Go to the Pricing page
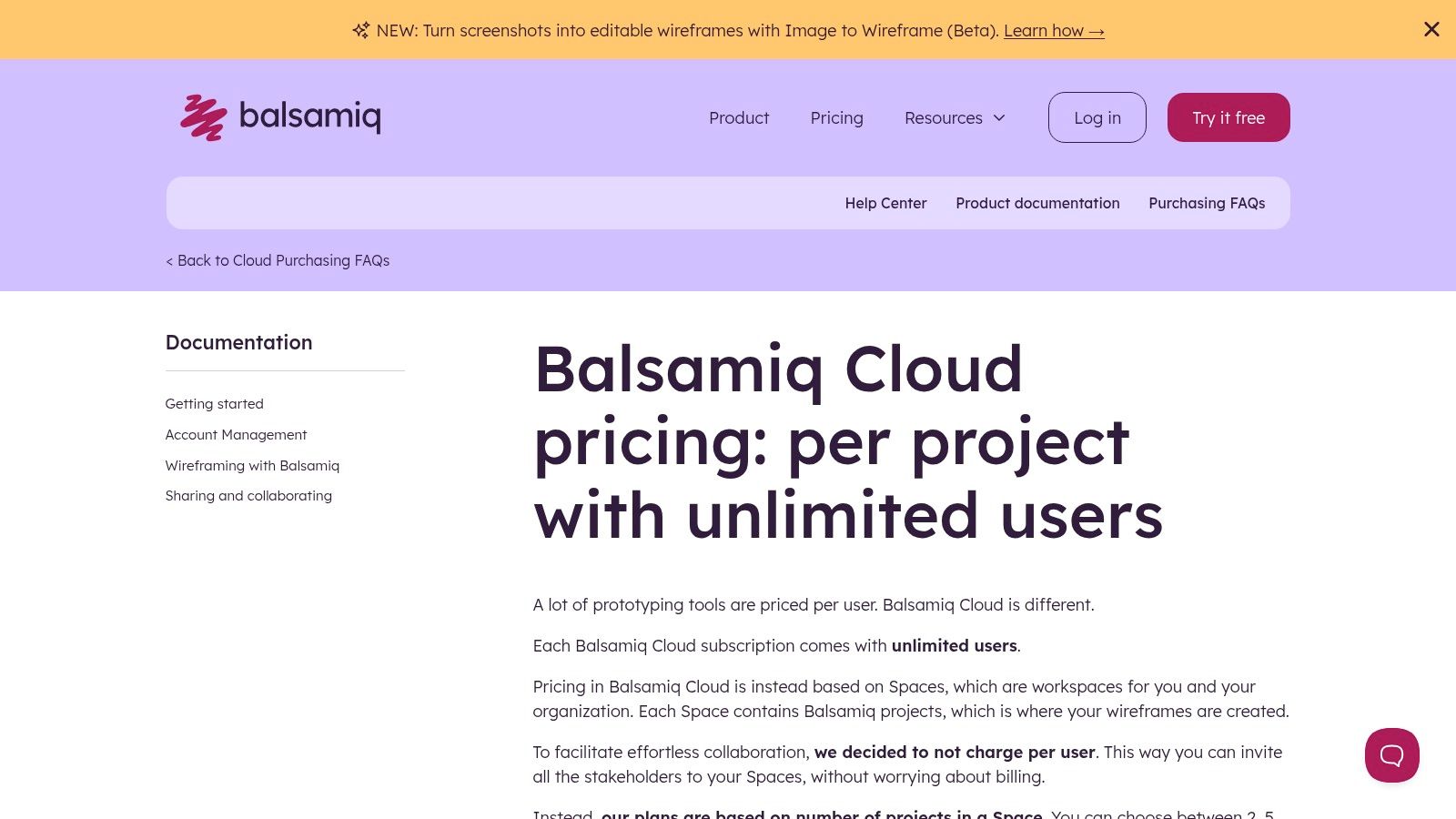Viewport: 1456px width, 819px height. coord(836,117)
